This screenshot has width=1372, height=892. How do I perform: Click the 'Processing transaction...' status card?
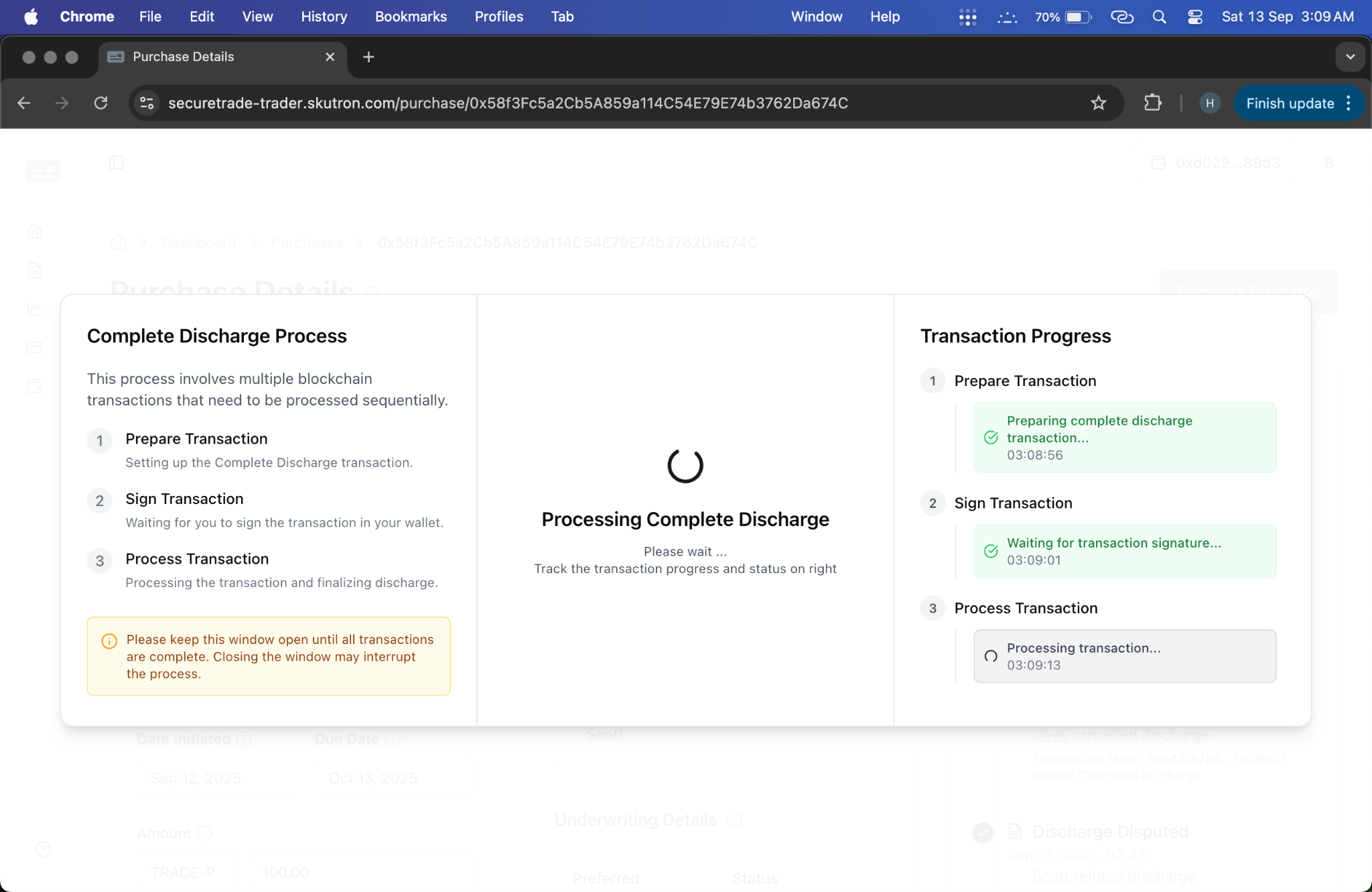pos(1125,656)
